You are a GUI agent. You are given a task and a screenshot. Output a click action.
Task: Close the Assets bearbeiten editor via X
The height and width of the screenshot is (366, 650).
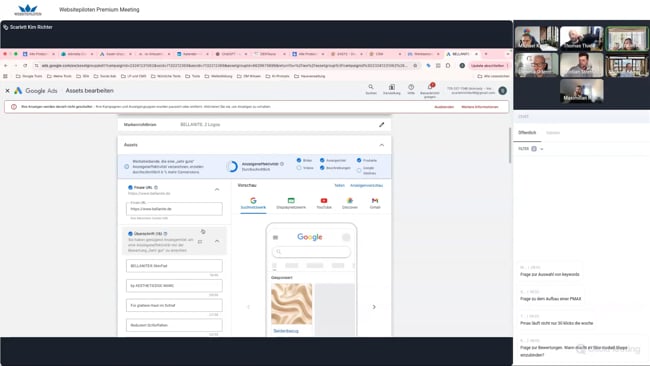pos(7,90)
